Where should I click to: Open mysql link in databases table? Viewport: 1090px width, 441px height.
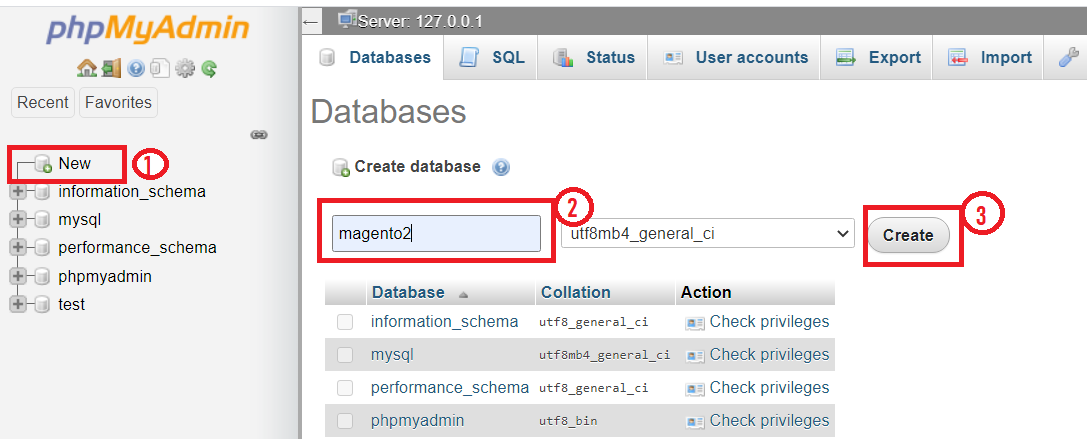click(392, 355)
